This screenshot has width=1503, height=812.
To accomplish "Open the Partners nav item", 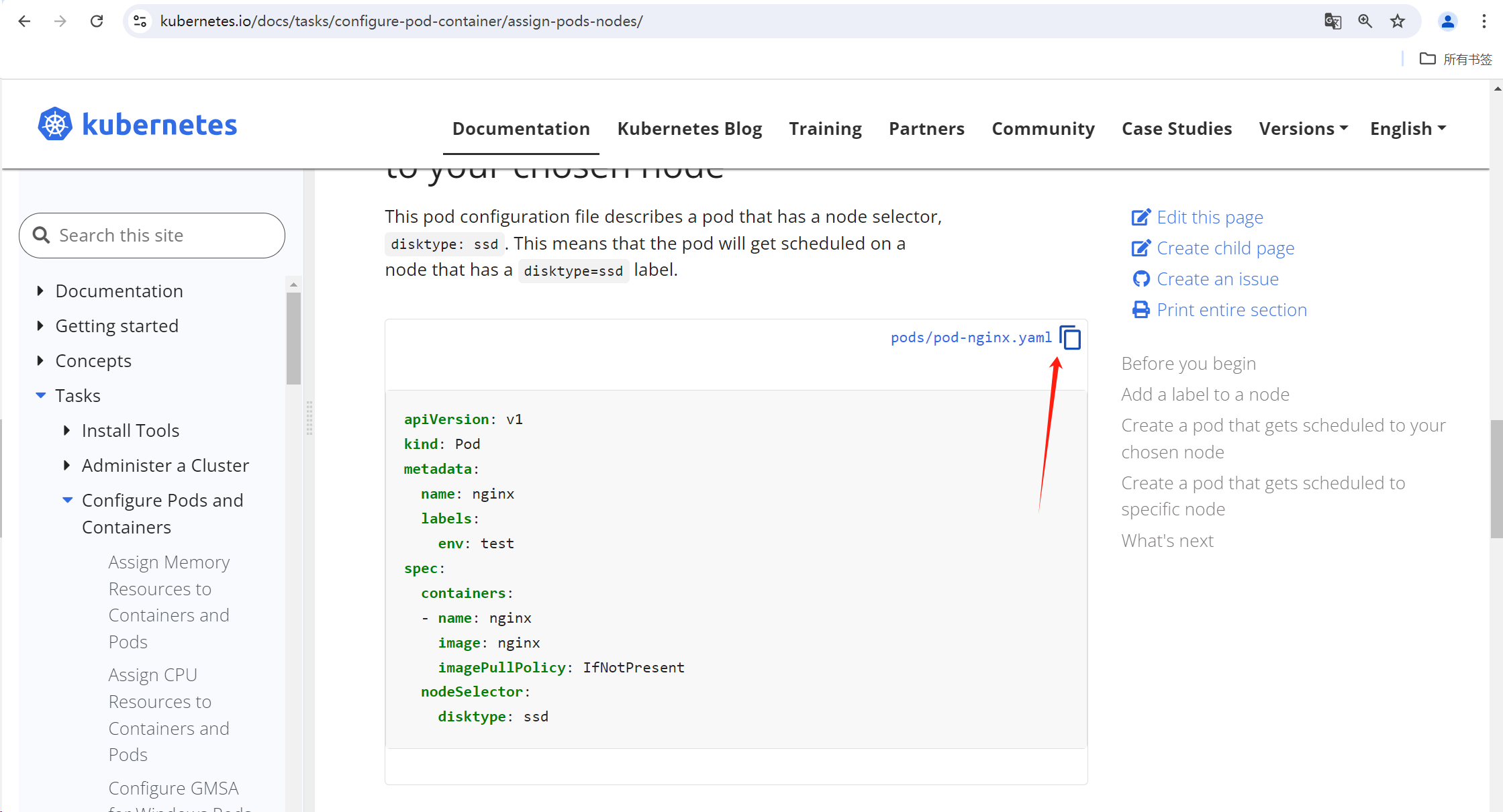I will pyautogui.click(x=926, y=128).
